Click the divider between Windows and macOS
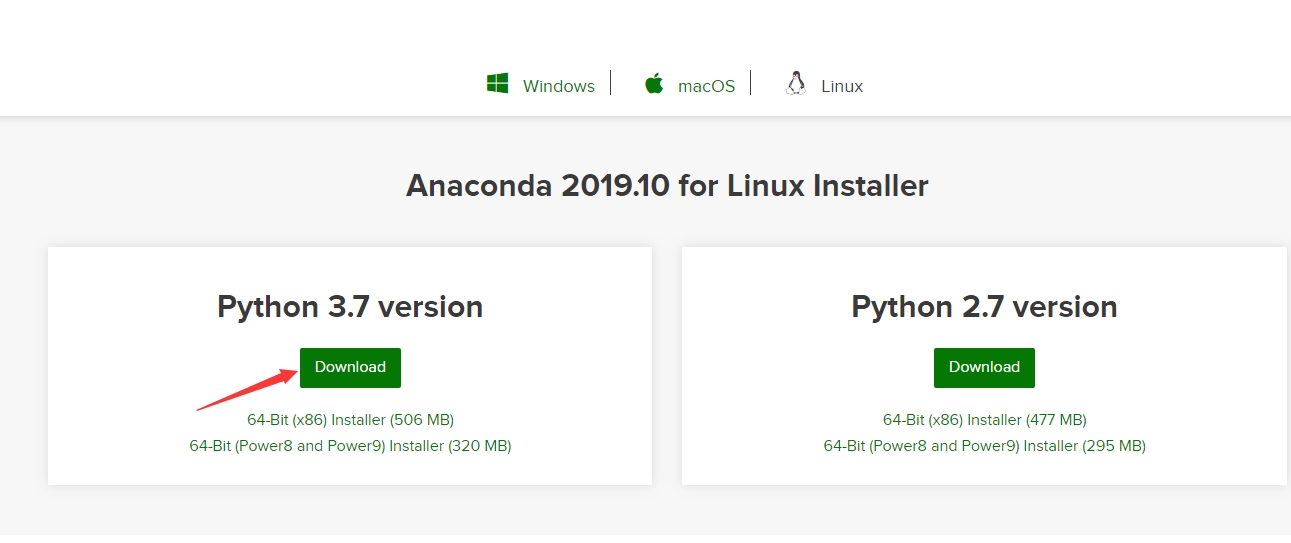Image resolution: width=1291 pixels, height=543 pixels. [611, 84]
